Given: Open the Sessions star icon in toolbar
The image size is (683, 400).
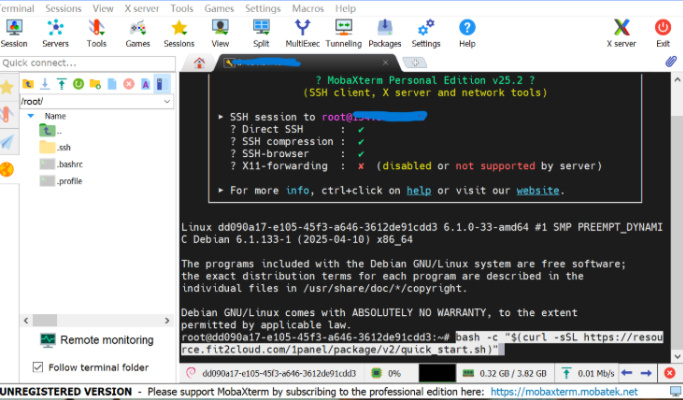Looking at the screenshot, I should (179, 33).
